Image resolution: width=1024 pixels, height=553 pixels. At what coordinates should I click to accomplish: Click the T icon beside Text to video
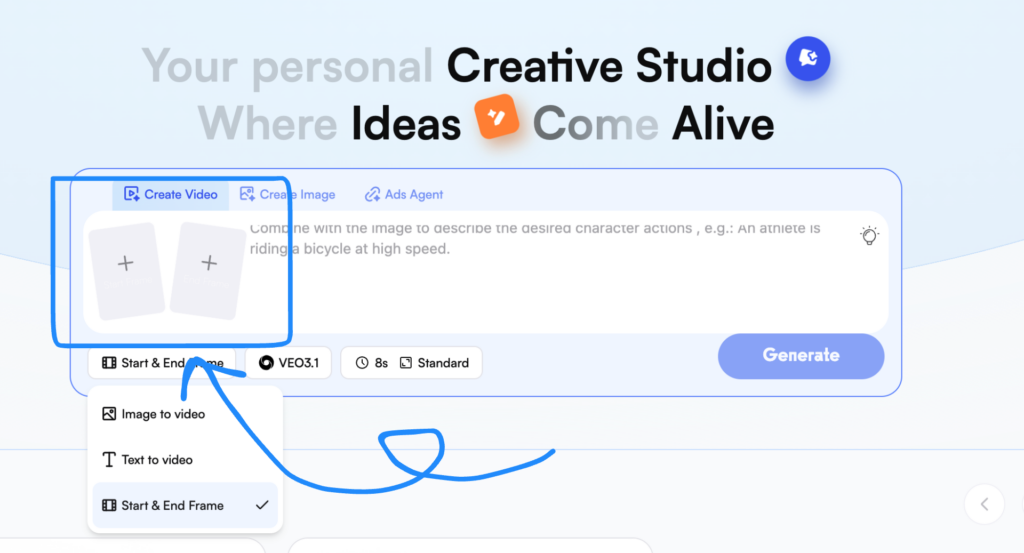[x=109, y=460]
